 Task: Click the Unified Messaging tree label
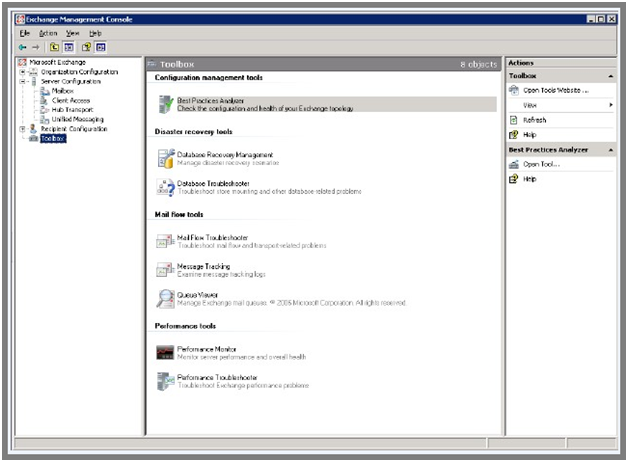pos(77,119)
